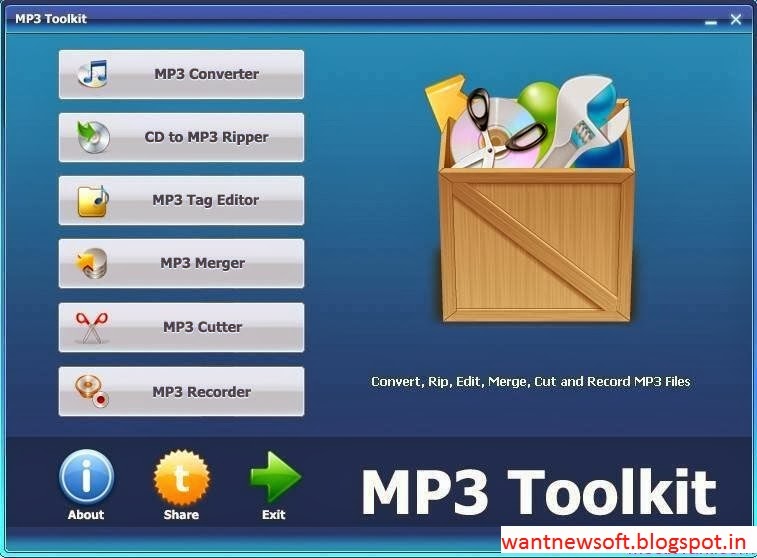The height and width of the screenshot is (558, 757).
Task: Start the MP3 Merger
Action: click(182, 264)
